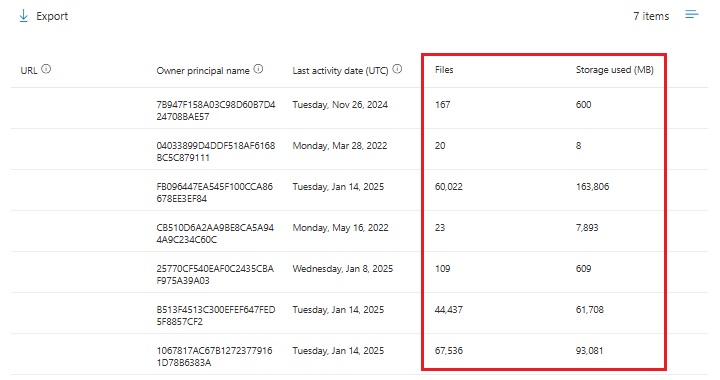Screen dimensions: 720x380
Task: Click the date Wednesday, Jan 8, 2025
Action: (x=343, y=268)
